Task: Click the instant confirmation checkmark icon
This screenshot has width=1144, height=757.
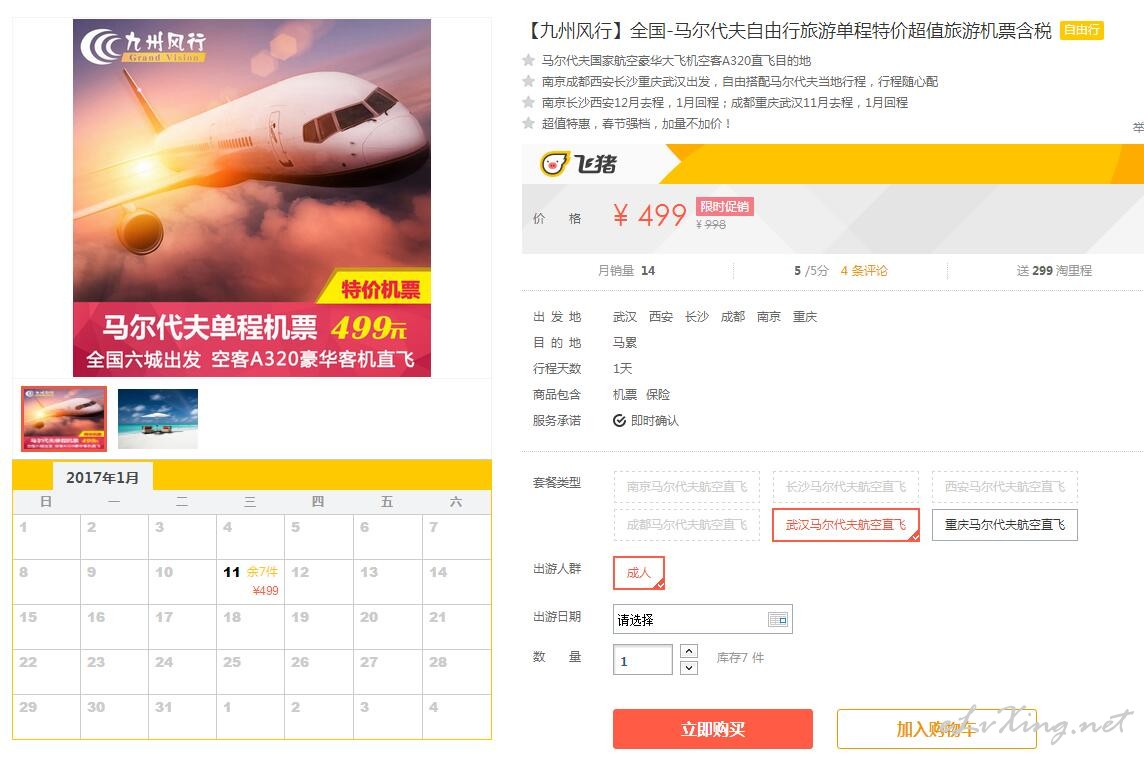Action: tap(619, 421)
